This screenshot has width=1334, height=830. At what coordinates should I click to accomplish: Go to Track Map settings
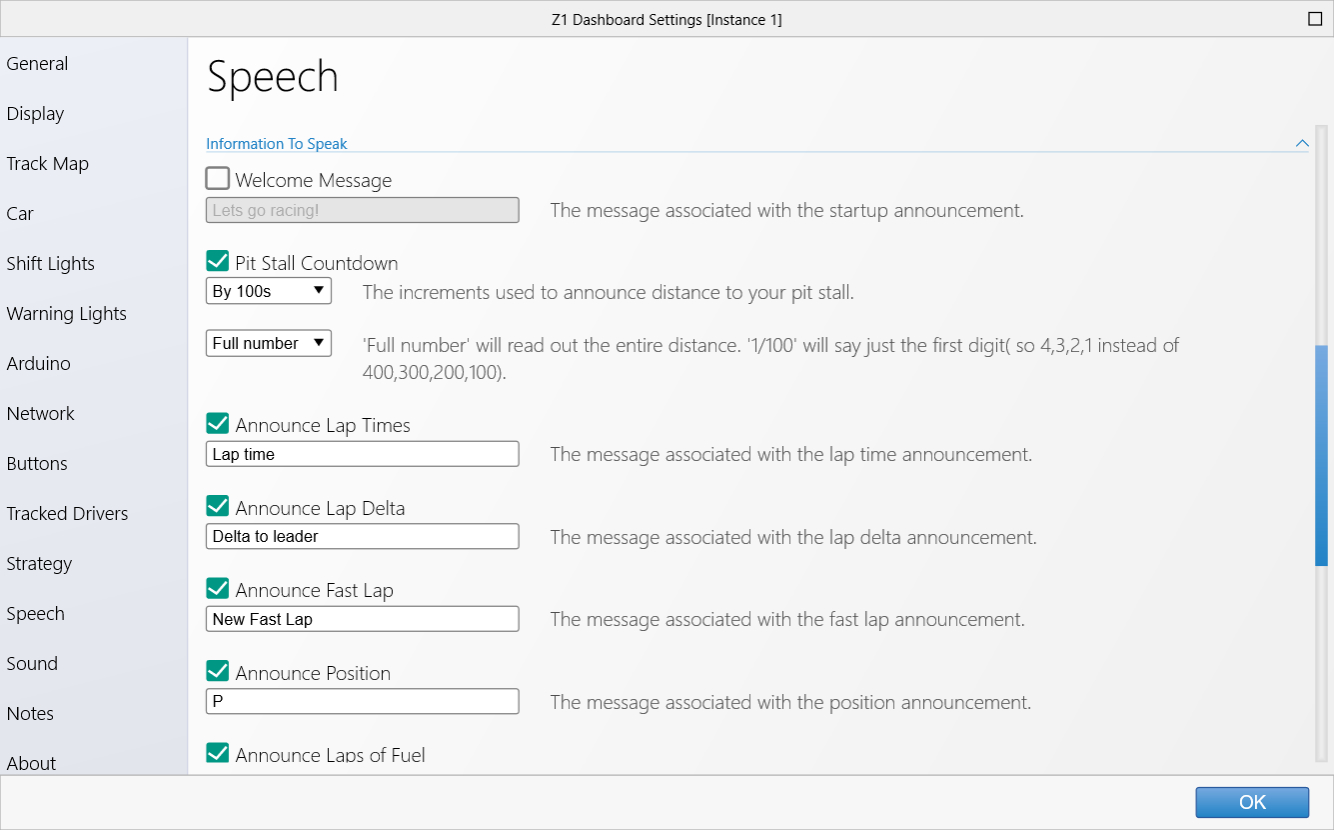click(47, 164)
